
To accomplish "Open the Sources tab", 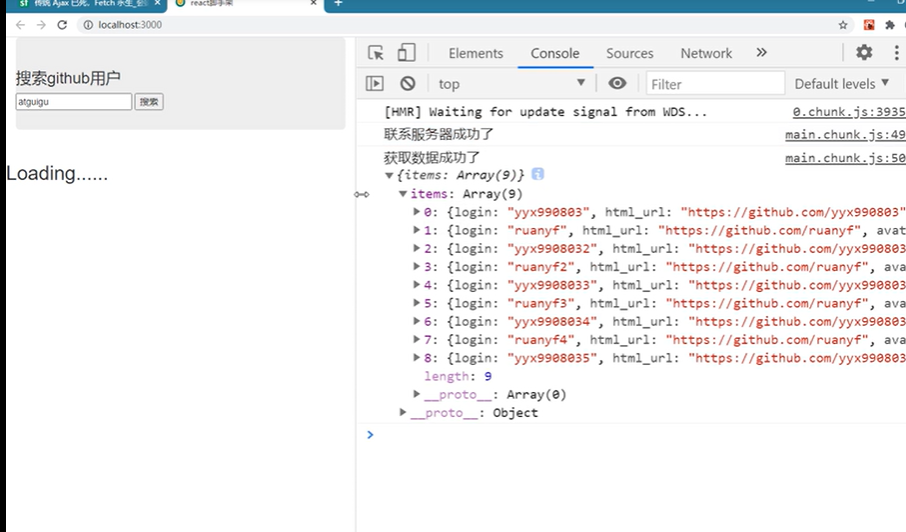I will tap(629, 53).
